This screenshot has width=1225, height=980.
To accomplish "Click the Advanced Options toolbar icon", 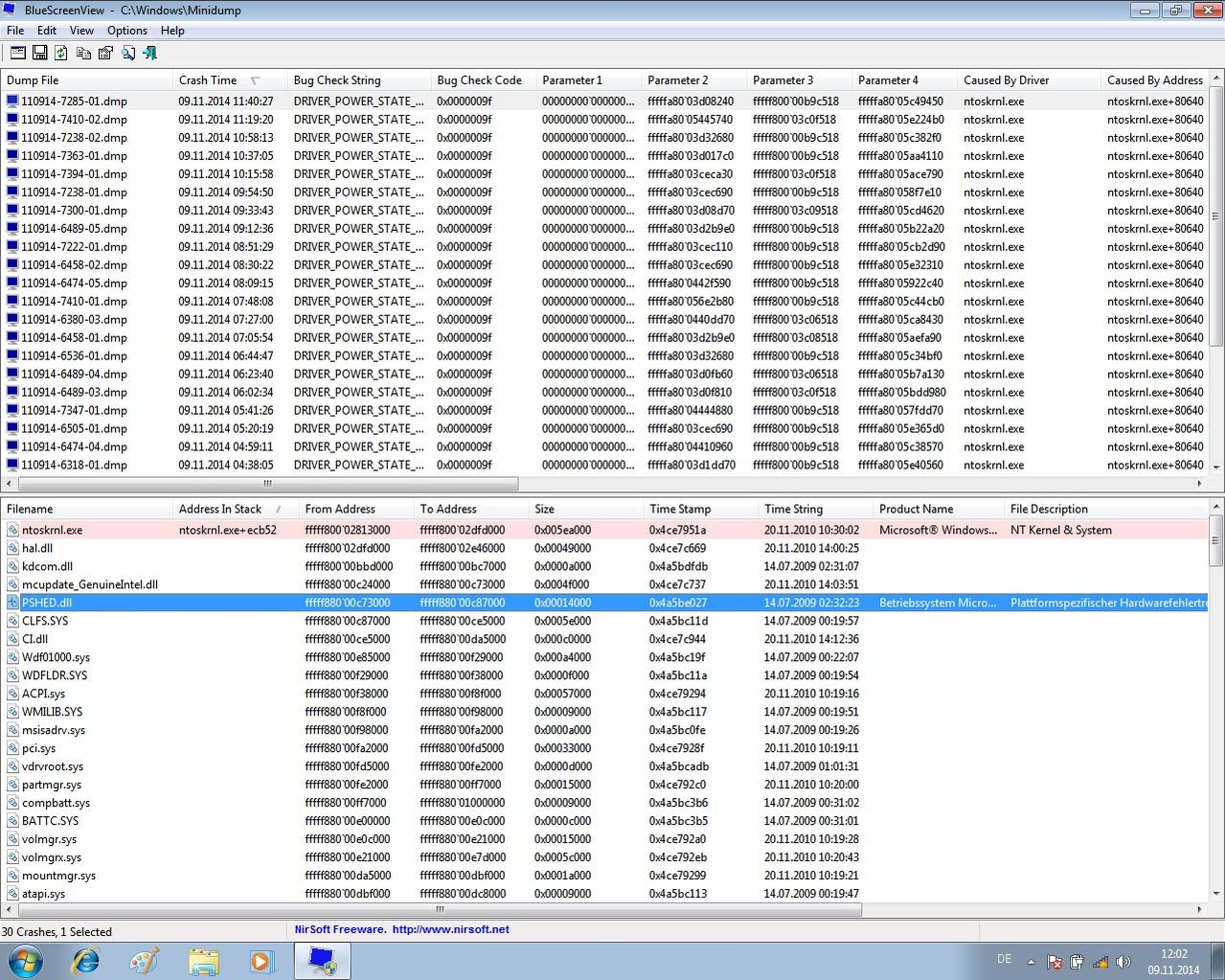I will (x=17, y=54).
